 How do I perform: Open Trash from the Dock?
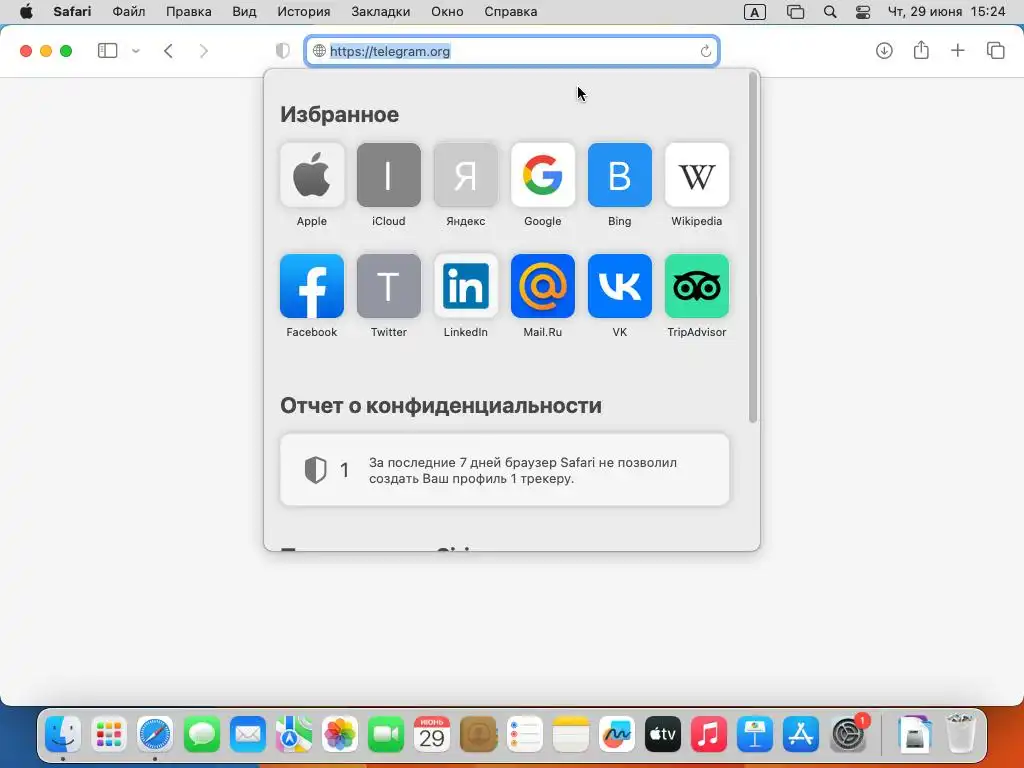pyautogui.click(x=961, y=734)
